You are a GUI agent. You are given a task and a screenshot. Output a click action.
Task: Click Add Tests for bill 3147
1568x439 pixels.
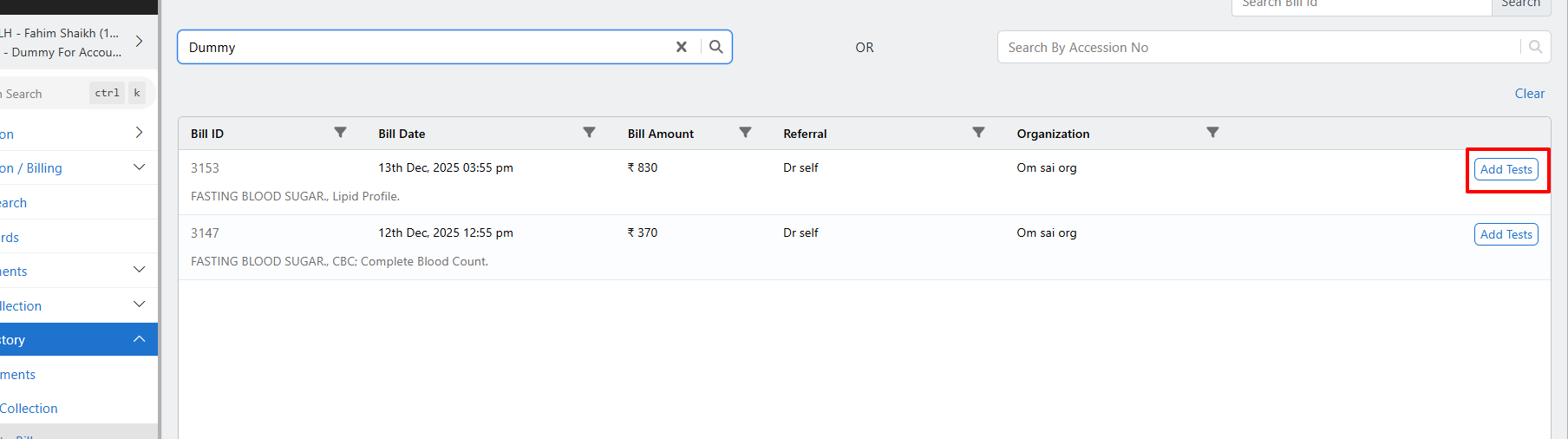[x=1506, y=234]
